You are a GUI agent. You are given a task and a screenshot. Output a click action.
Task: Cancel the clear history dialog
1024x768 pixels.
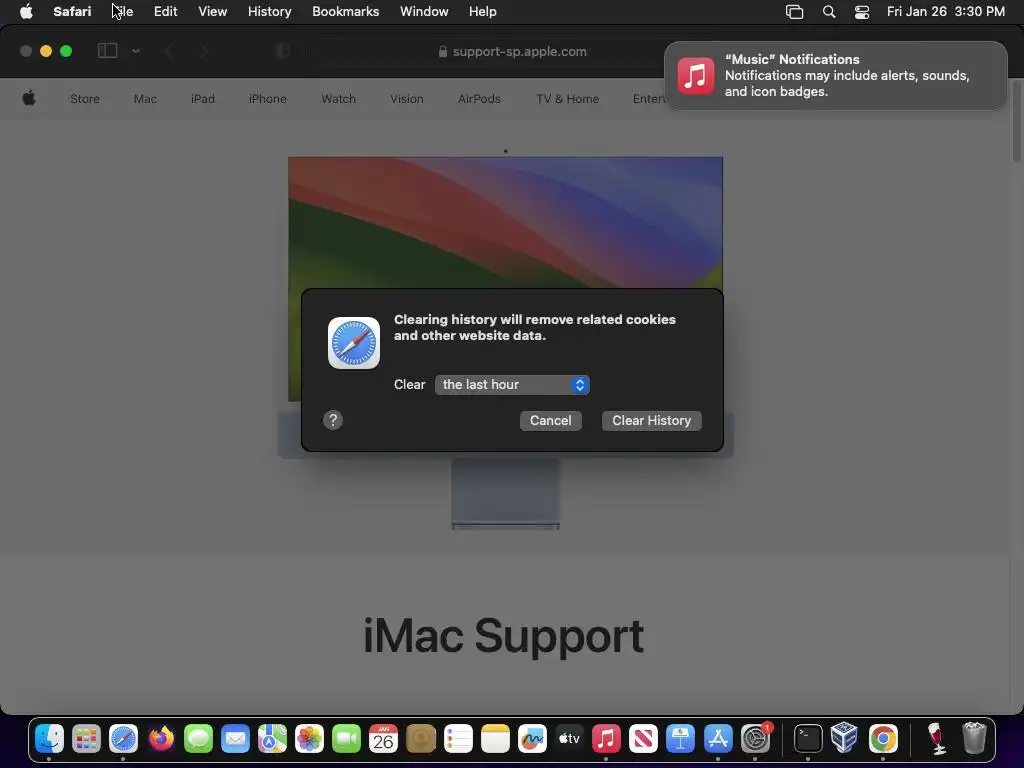click(551, 421)
